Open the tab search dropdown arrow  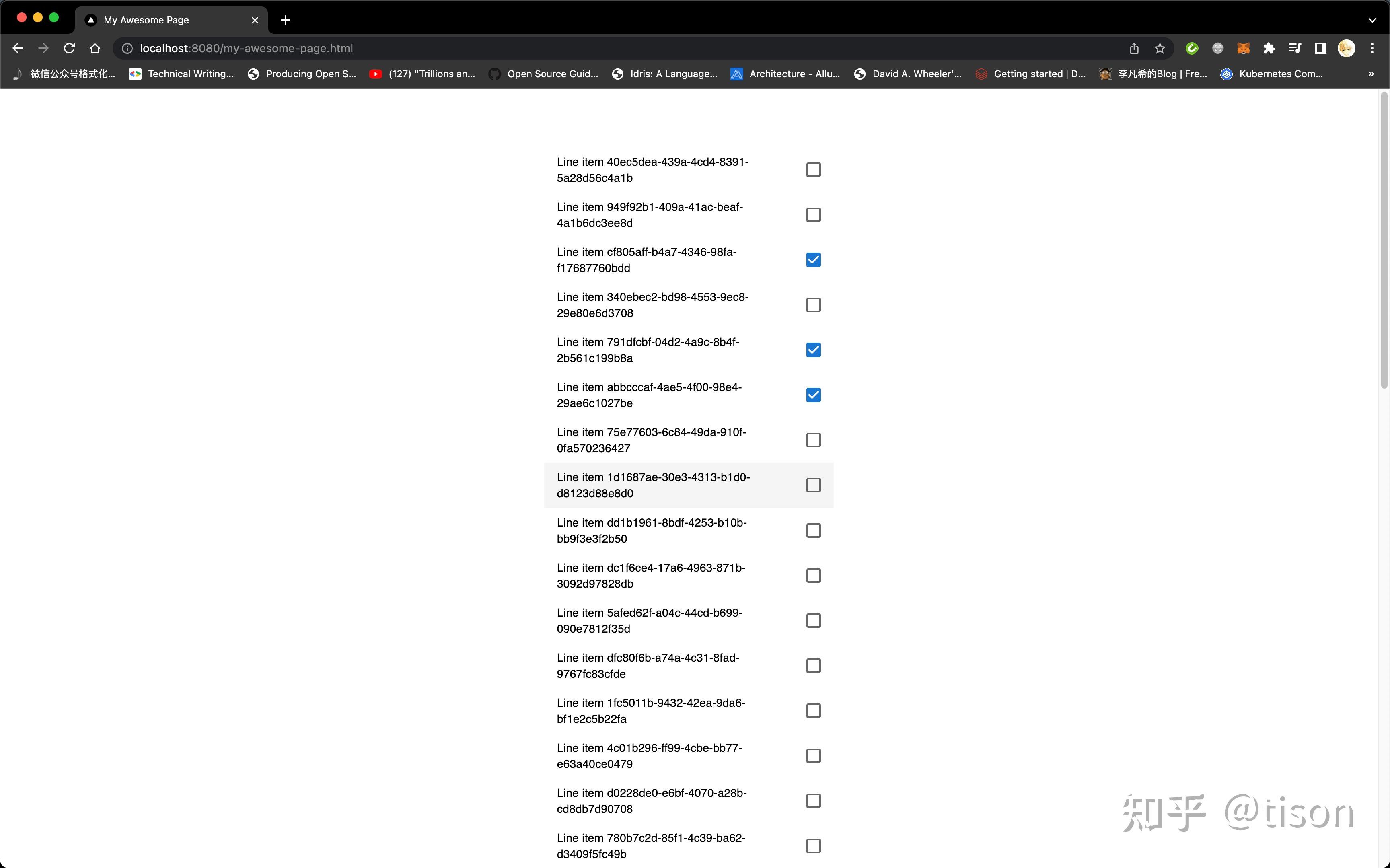tap(1371, 20)
